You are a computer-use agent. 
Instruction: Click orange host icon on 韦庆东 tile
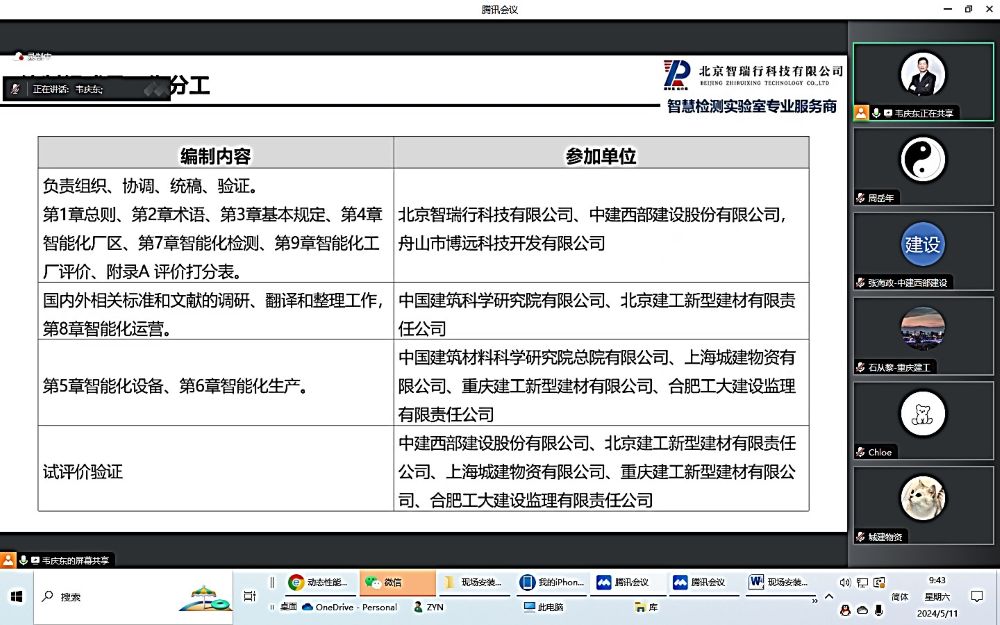click(862, 113)
